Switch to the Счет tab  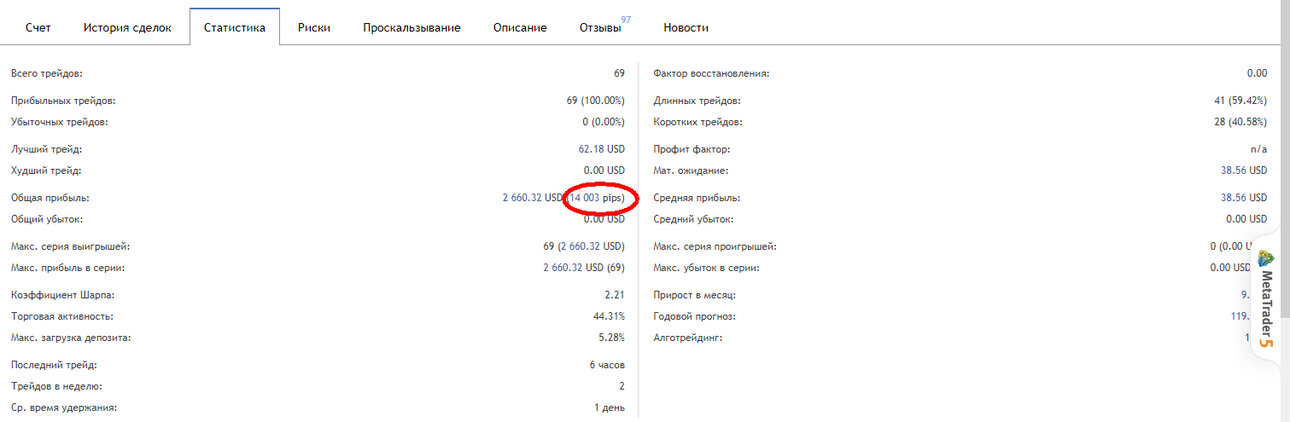tap(38, 28)
